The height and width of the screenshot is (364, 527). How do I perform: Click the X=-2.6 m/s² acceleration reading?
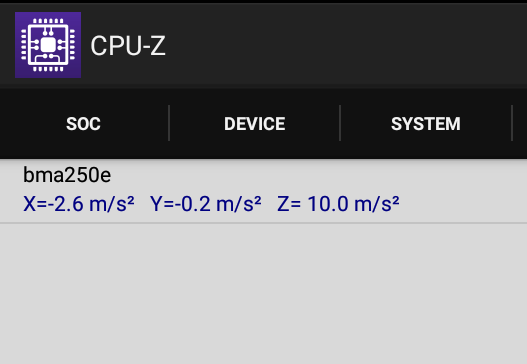79,204
